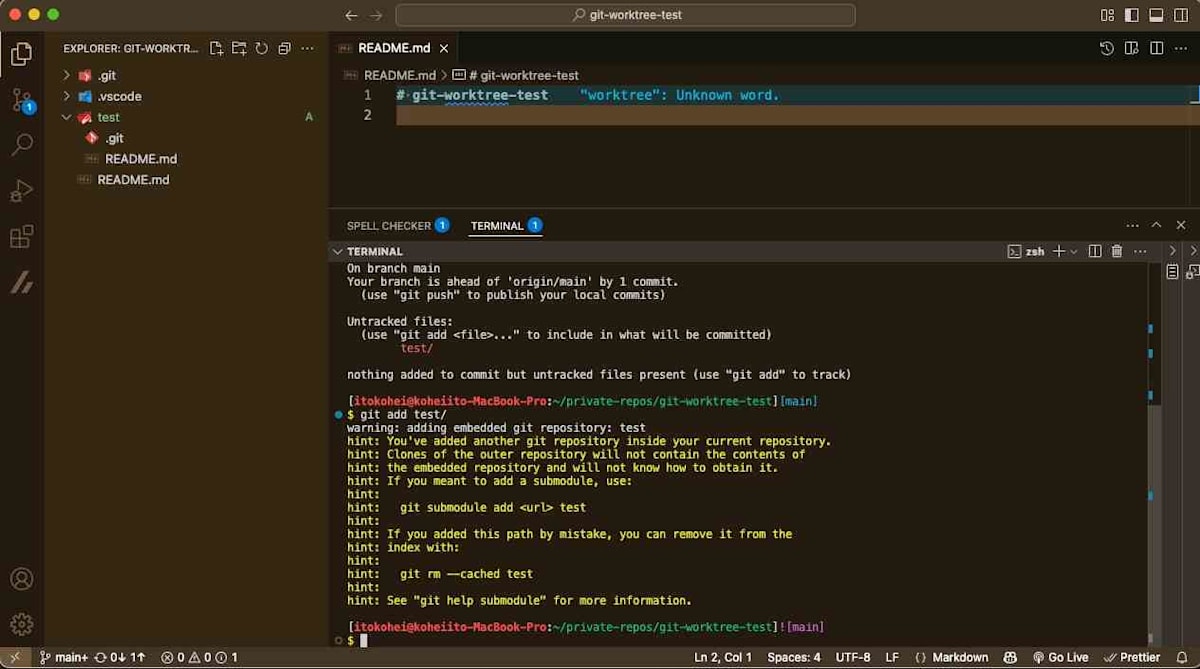Kill the terminal with trash icon
The image size is (1200, 669).
click(1117, 251)
